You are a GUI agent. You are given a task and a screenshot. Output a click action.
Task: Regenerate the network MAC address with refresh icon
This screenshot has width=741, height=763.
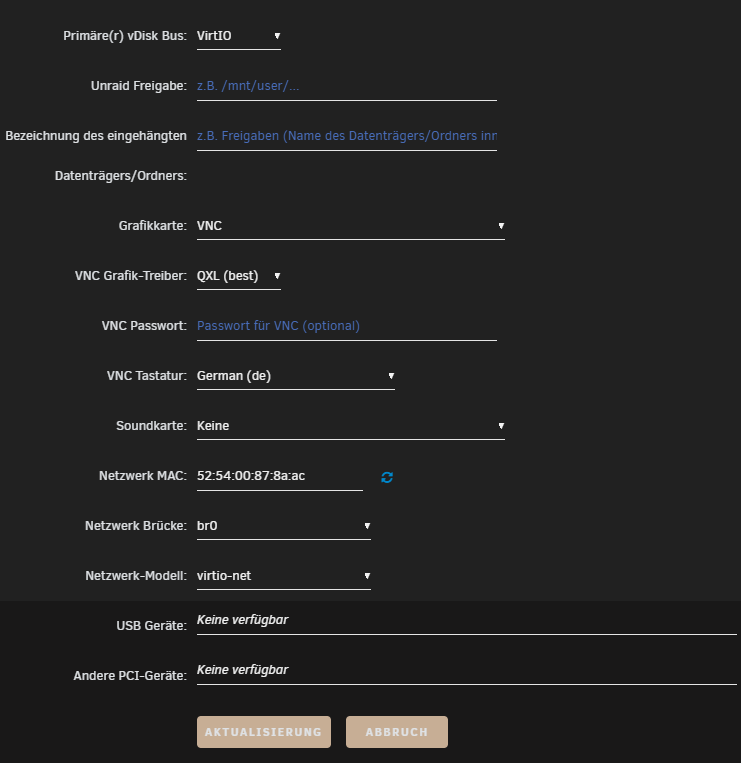tap(387, 477)
